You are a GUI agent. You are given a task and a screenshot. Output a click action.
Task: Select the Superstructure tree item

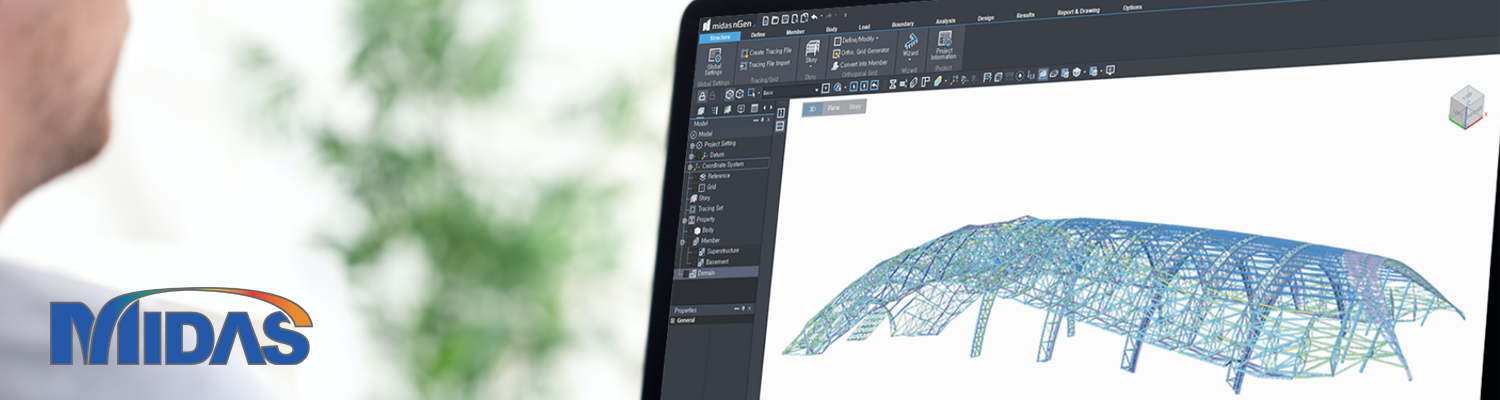tap(722, 251)
